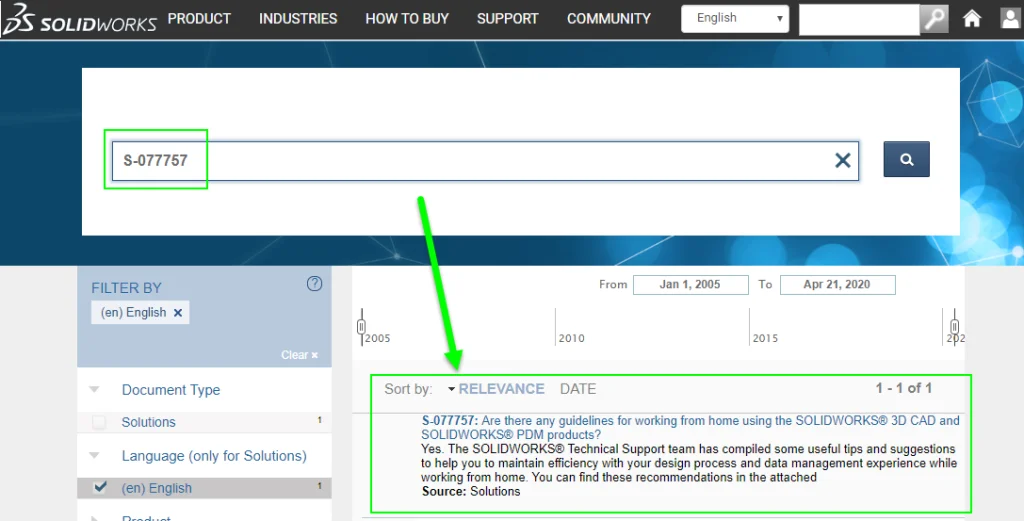
Task: Click the left 2005 timeline slider handle
Action: 362,326
